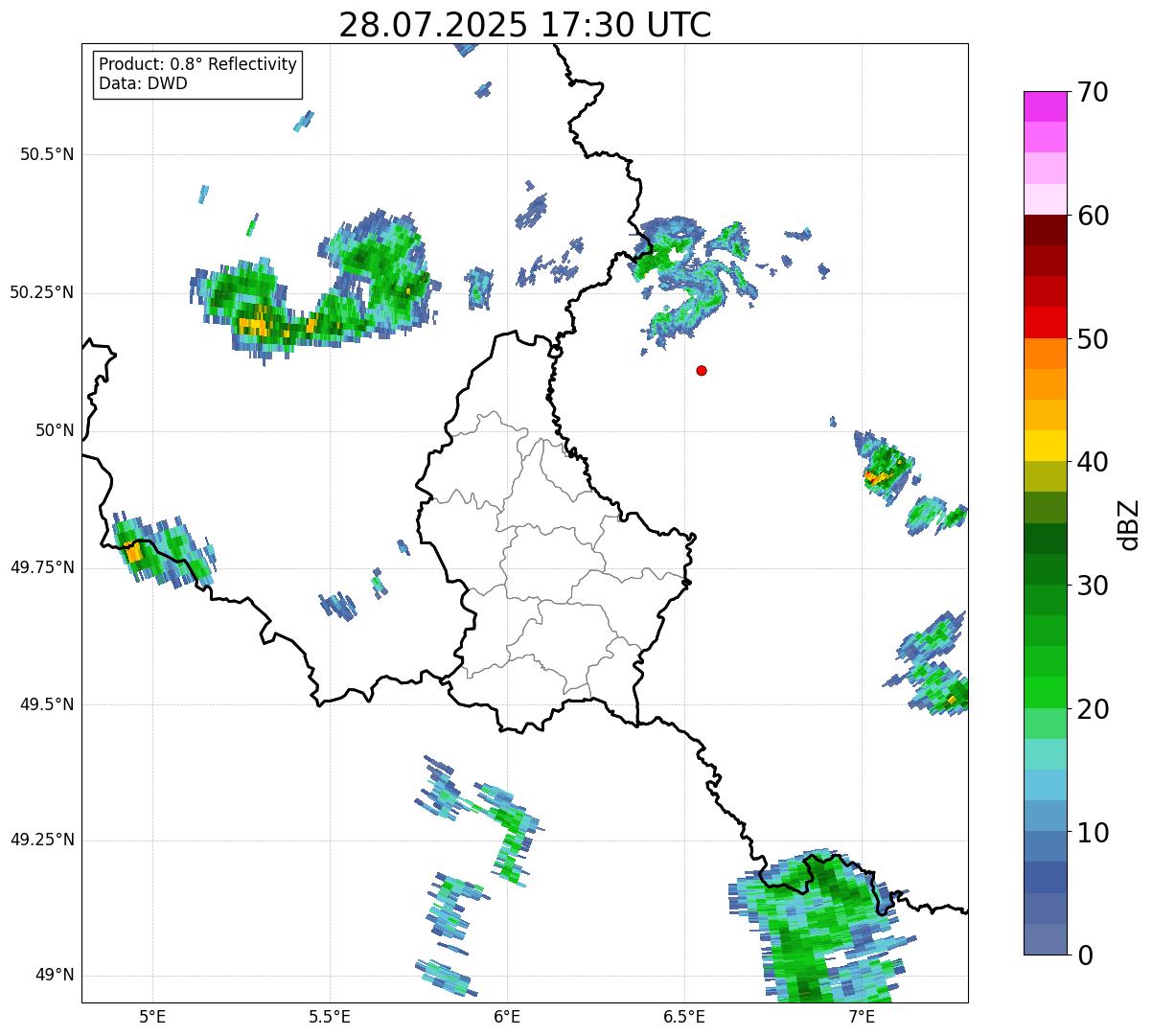1152x1036 pixels.
Task: Click the bright green swatch above 20
Action: [1046, 692]
